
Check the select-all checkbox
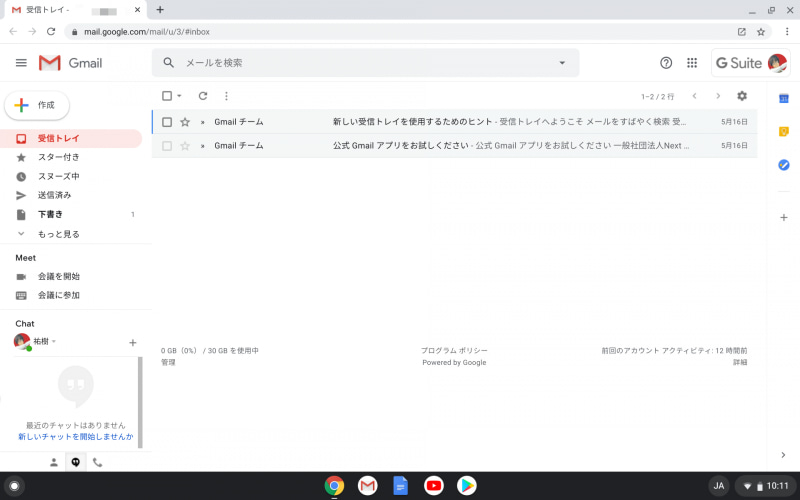click(167, 96)
